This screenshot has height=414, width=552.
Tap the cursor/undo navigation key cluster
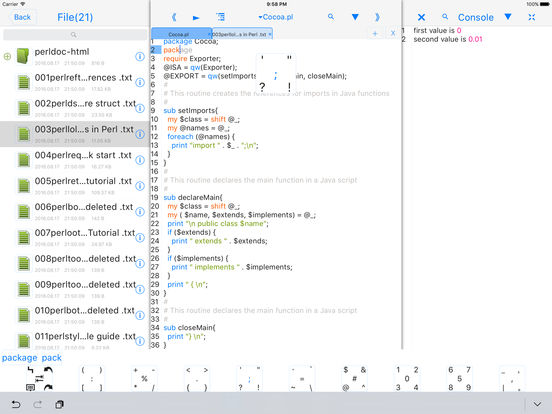(40, 378)
